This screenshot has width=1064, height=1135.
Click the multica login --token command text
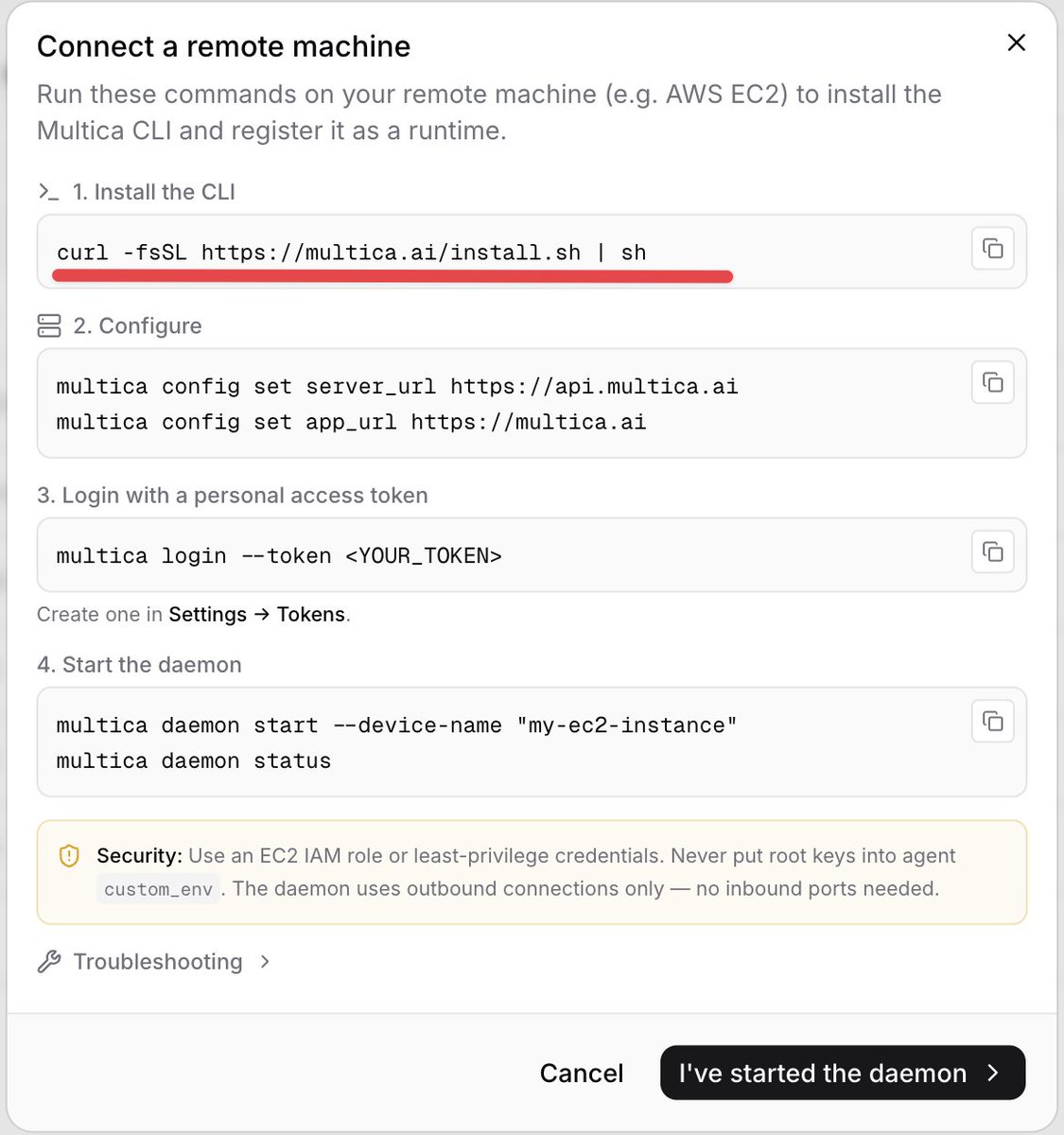click(279, 556)
